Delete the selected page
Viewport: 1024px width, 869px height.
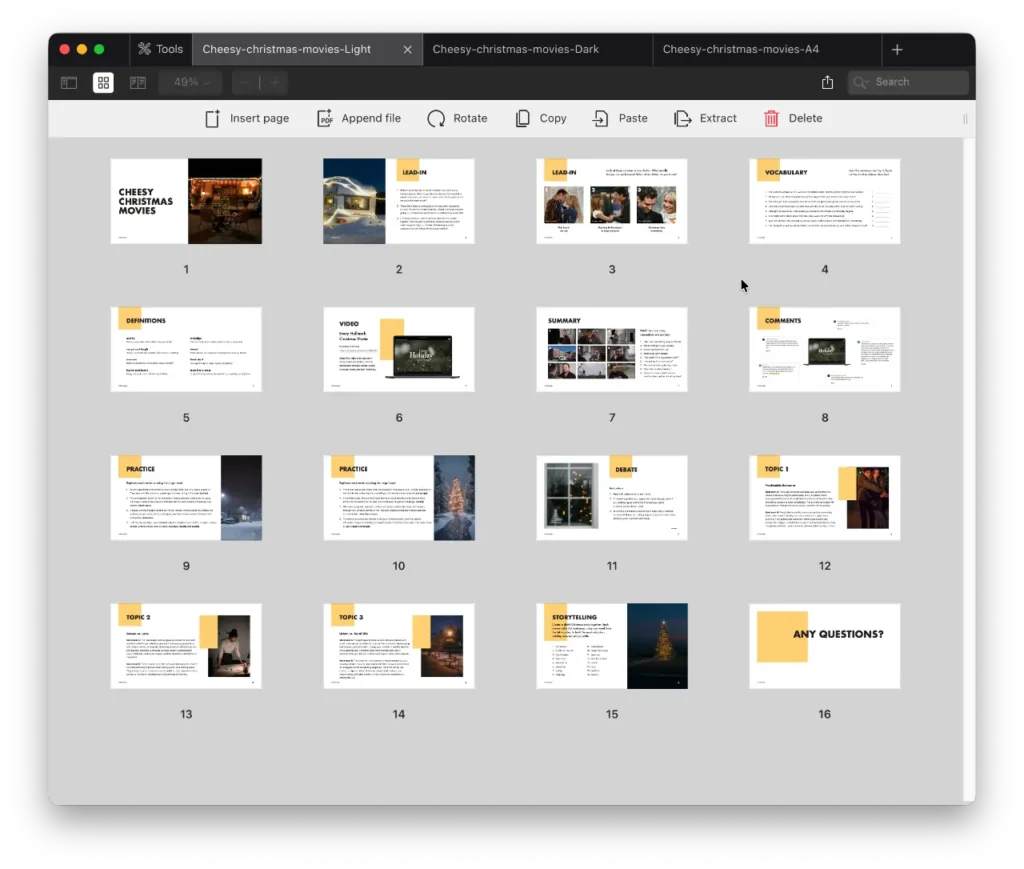point(793,118)
